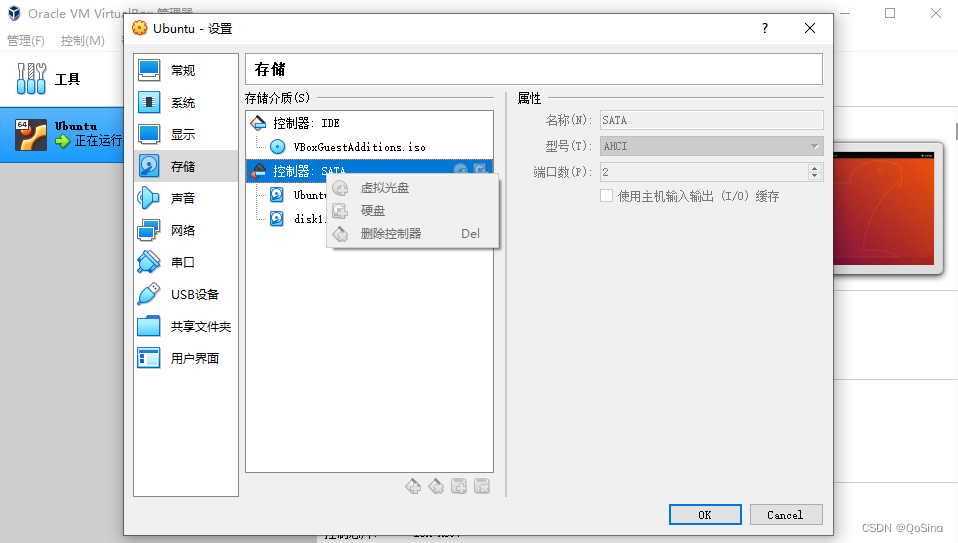Open the 用户界面 (User interface) category
The image size is (958, 543).
pyautogui.click(x=186, y=358)
